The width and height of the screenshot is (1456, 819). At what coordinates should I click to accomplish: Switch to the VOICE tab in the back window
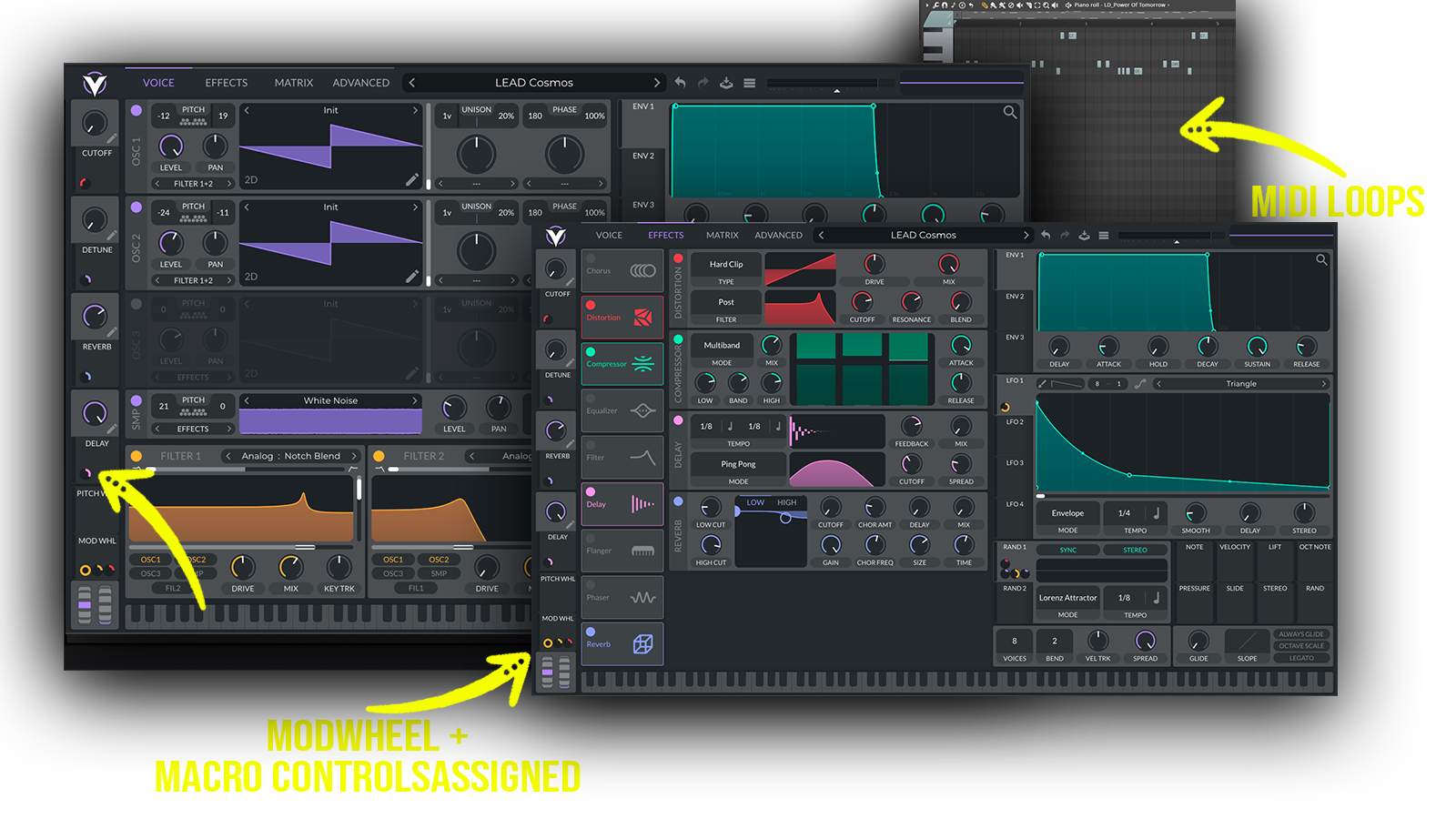pyautogui.click(x=158, y=83)
